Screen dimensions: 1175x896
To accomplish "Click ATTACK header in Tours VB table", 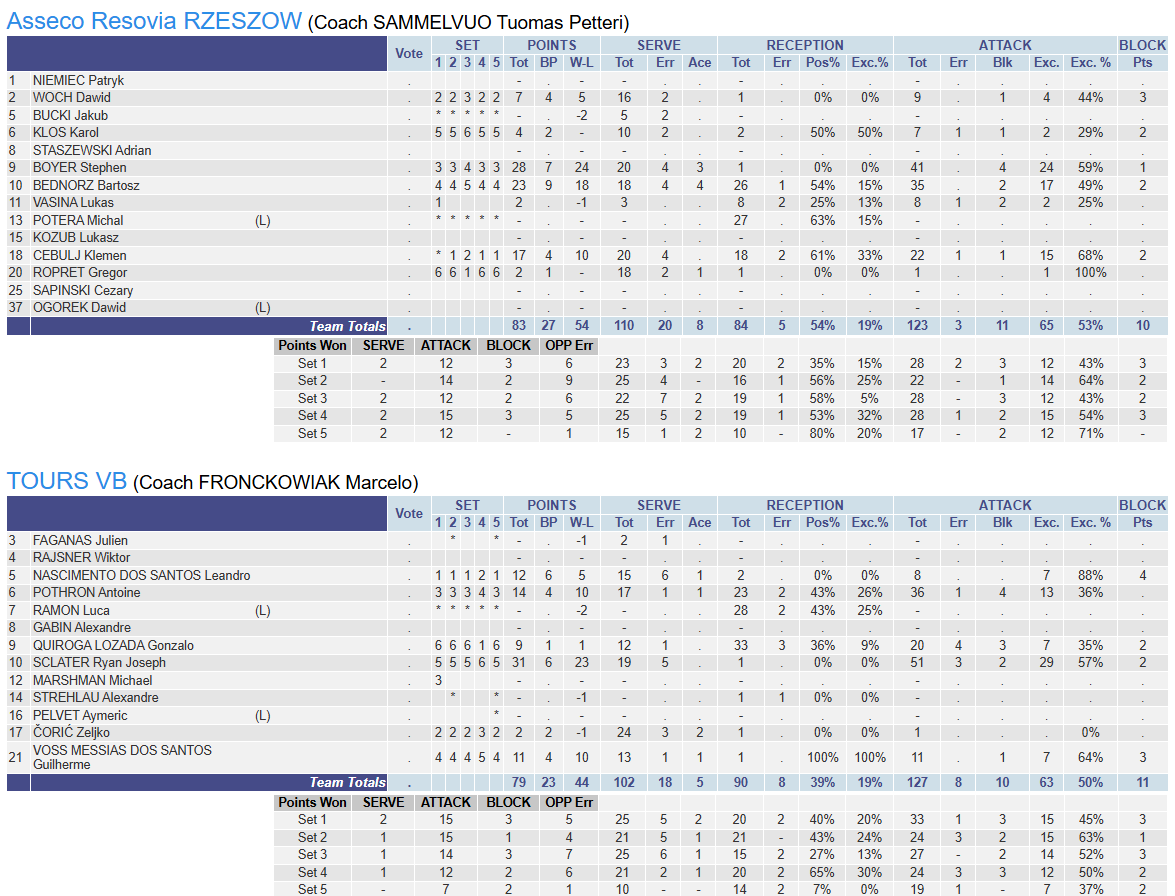I will click(1005, 505).
